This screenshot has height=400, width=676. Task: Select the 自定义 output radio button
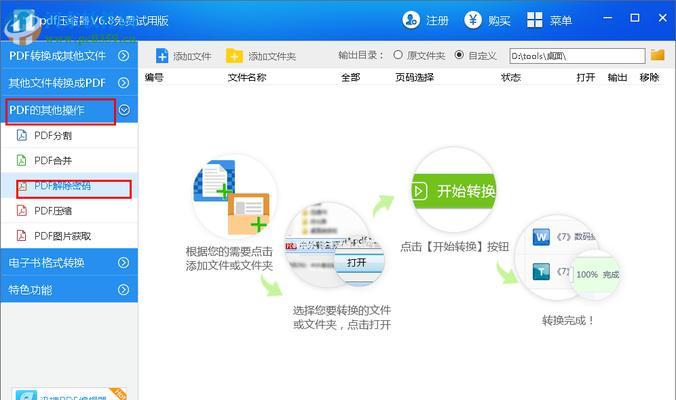click(x=459, y=55)
